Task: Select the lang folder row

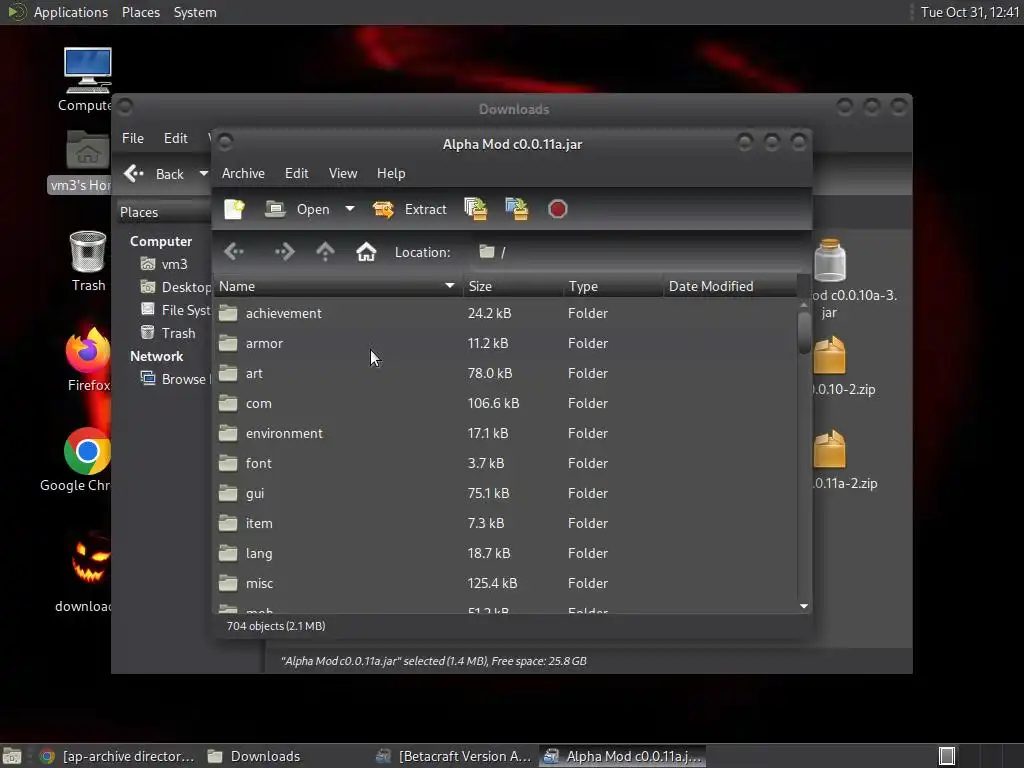Action: (505, 554)
